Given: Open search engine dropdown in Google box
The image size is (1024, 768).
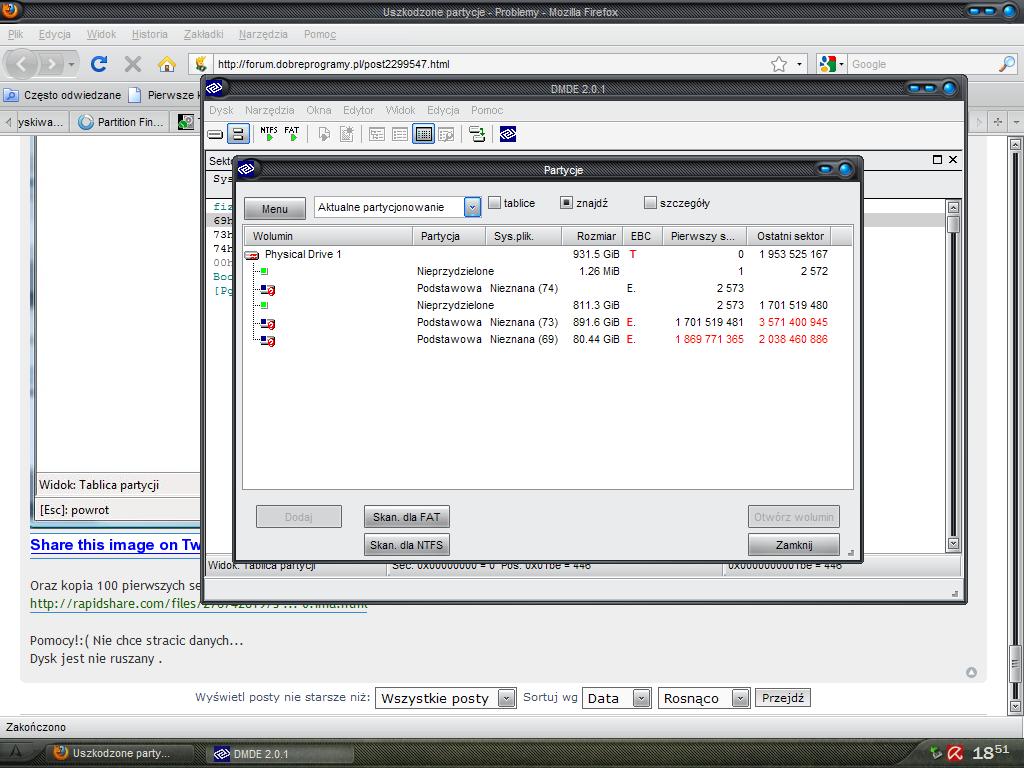Looking at the screenshot, I should (x=841, y=64).
